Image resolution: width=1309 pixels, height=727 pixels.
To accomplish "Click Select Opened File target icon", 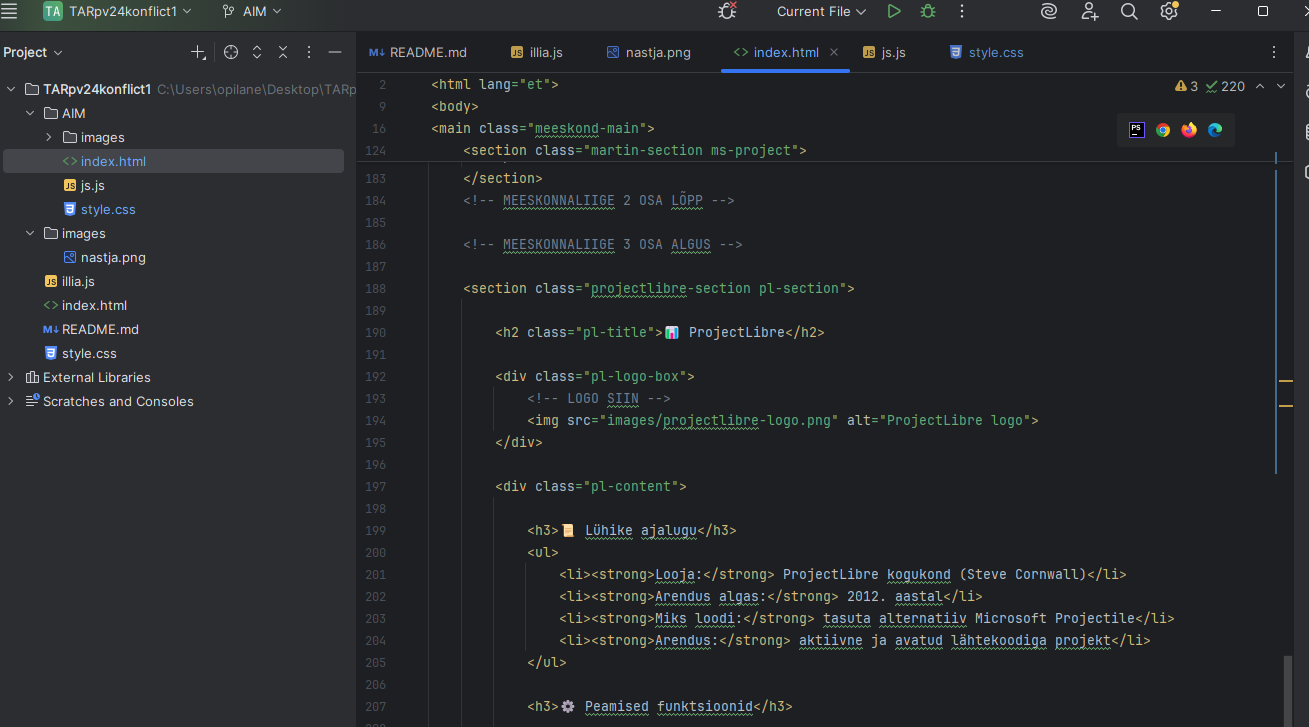I will click(231, 52).
